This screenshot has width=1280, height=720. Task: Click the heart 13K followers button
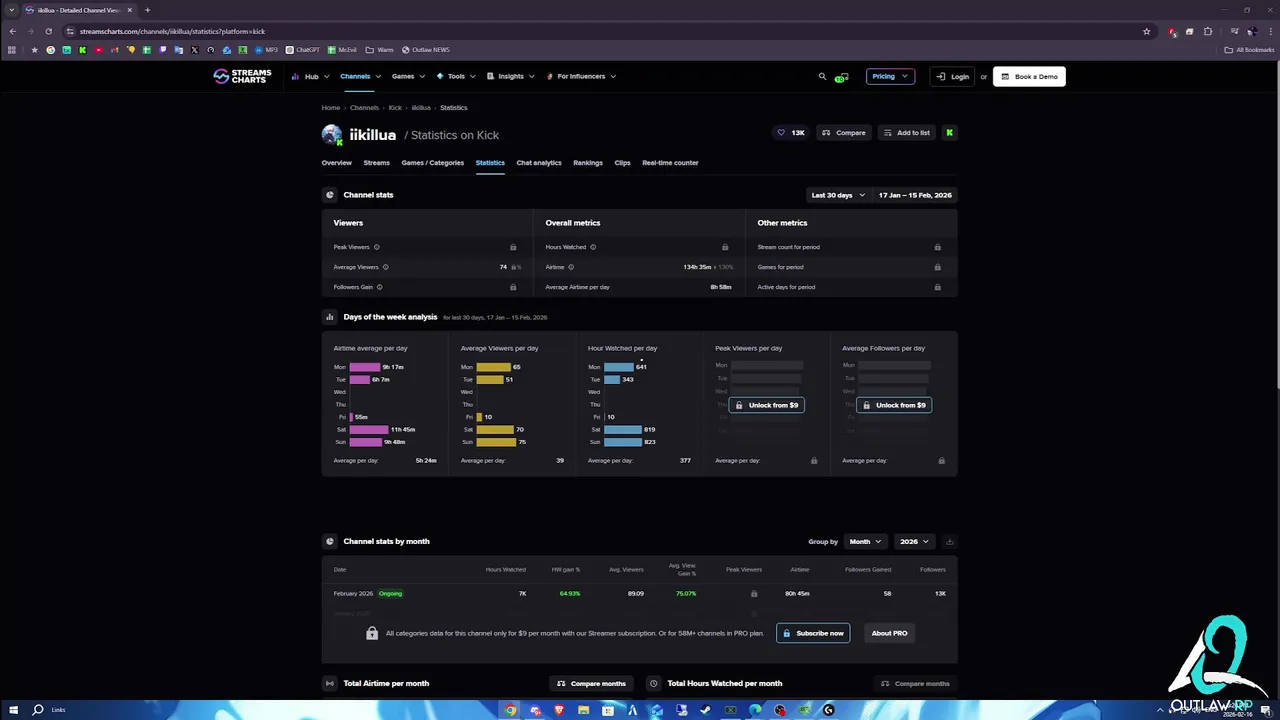click(791, 132)
